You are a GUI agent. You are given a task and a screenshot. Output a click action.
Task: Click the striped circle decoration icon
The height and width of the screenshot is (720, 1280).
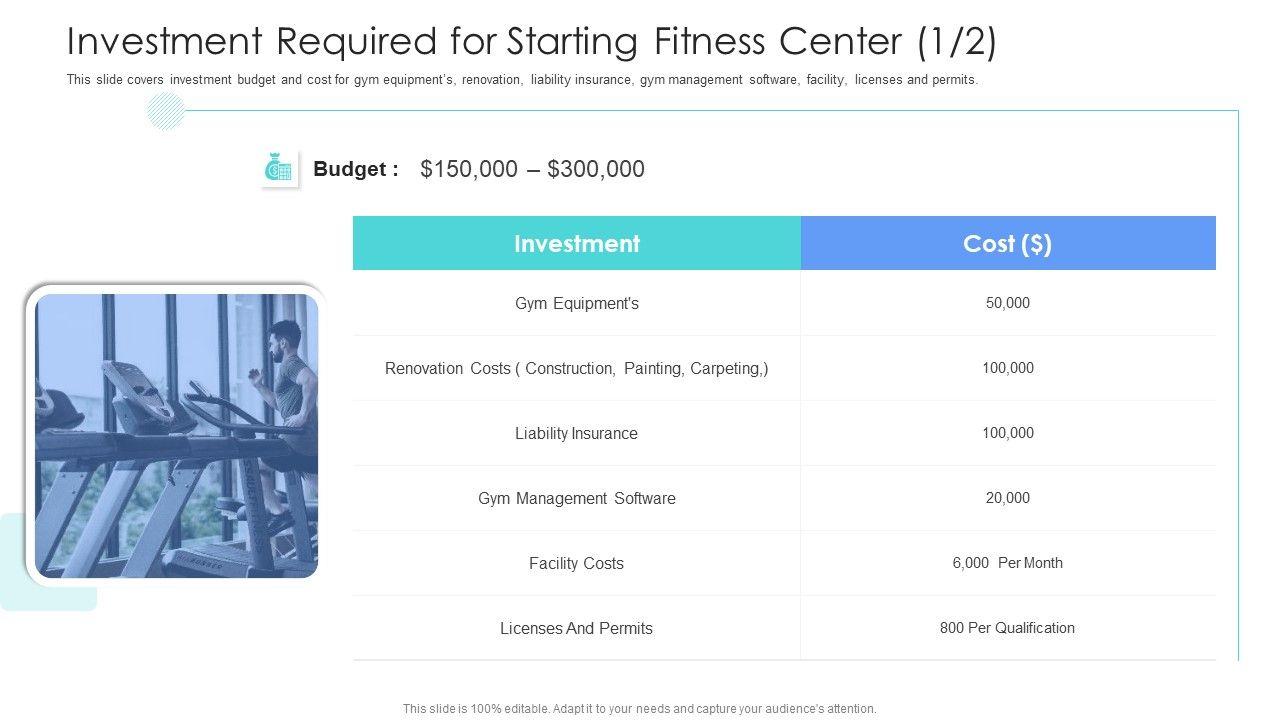pos(165,111)
